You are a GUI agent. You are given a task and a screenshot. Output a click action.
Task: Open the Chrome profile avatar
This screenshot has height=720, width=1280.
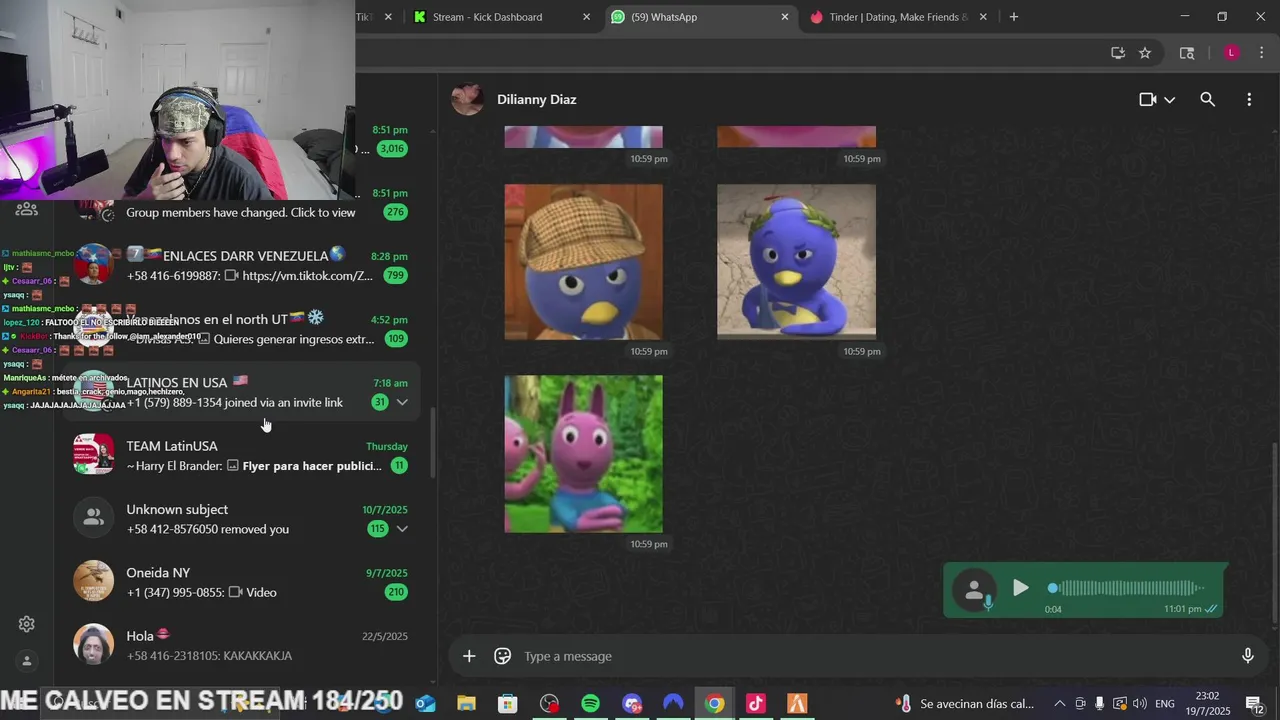[x=1231, y=53]
